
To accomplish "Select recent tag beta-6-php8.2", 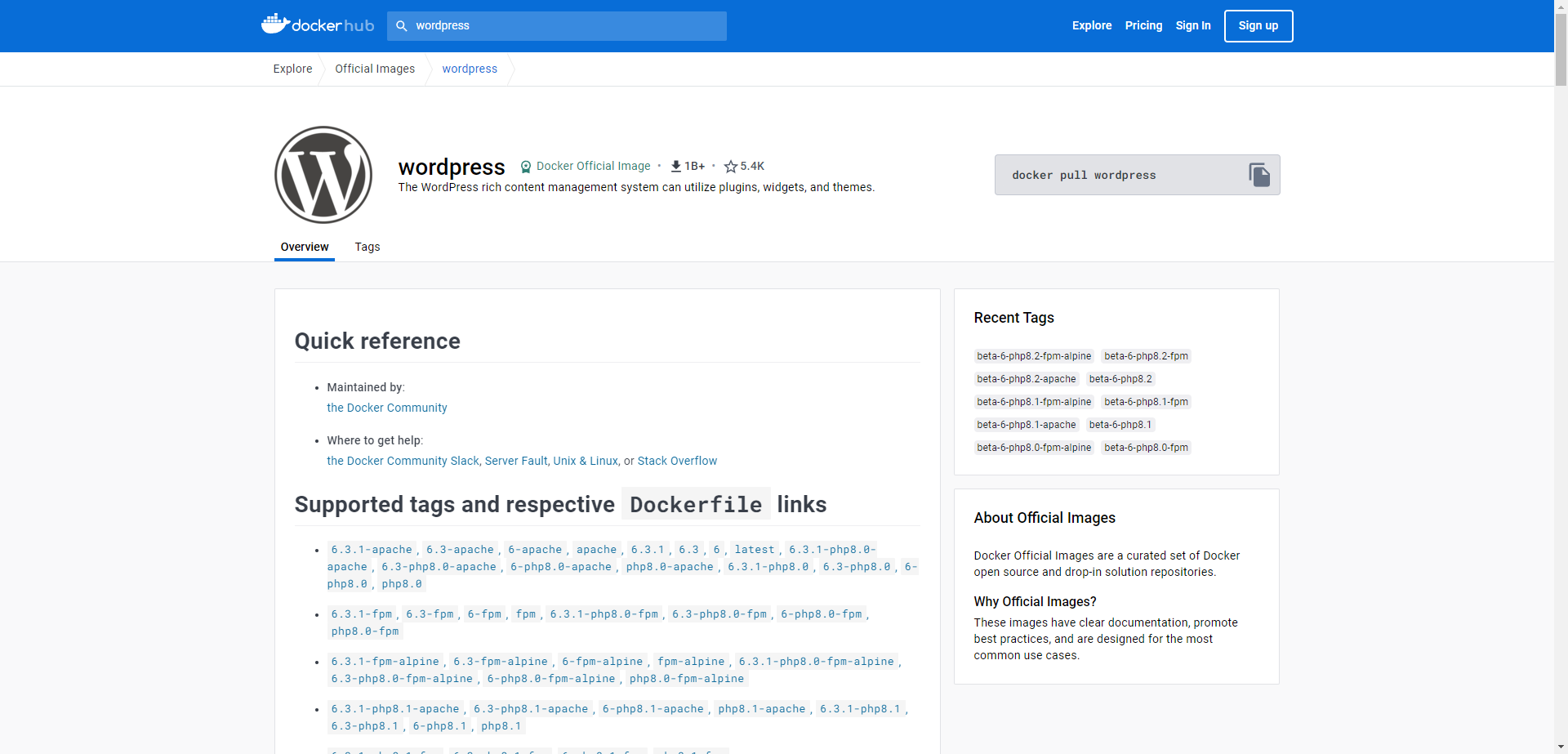I will (1120, 379).
